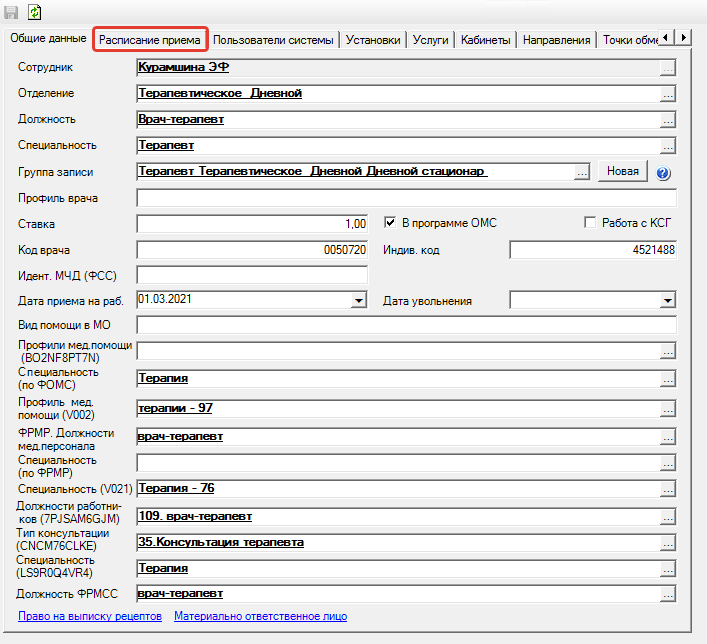Click the терапии - 97 profile value
The height and width of the screenshot is (644, 707).
[x=175, y=408]
